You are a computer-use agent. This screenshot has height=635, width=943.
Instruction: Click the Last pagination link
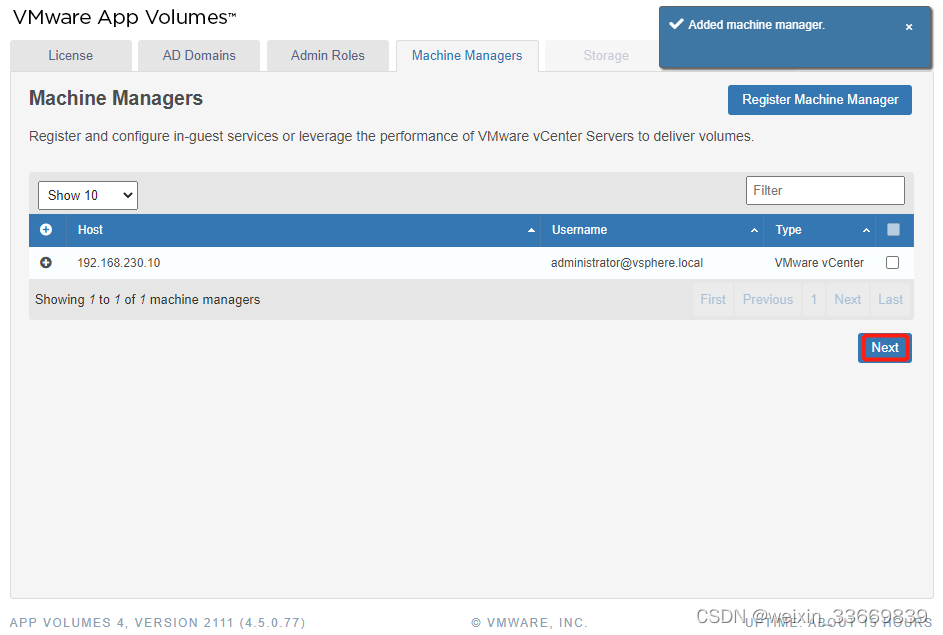point(890,299)
